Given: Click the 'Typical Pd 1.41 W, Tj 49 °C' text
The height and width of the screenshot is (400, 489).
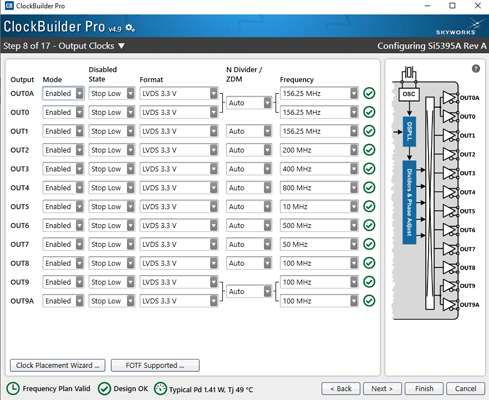Looking at the screenshot, I should (211, 389).
